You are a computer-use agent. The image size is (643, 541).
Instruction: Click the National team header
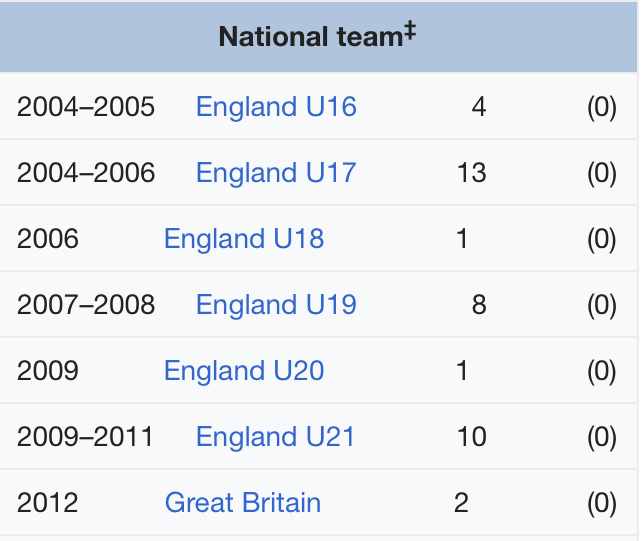(x=318, y=37)
